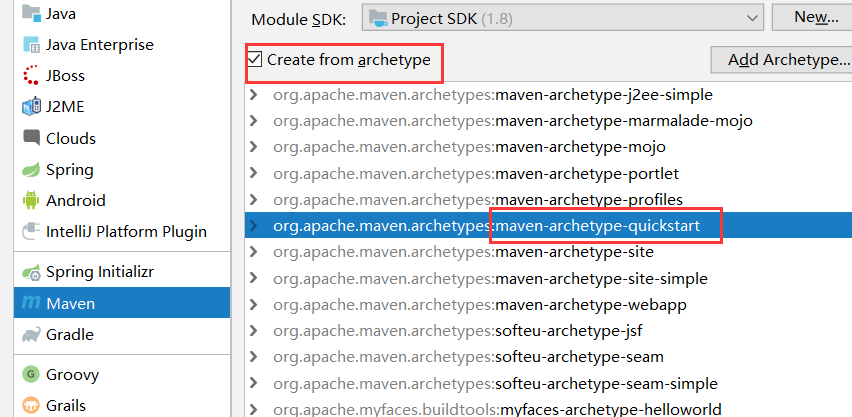Select the J2ME phone icon
Viewport: 852px width, 417px height.
coord(31,107)
